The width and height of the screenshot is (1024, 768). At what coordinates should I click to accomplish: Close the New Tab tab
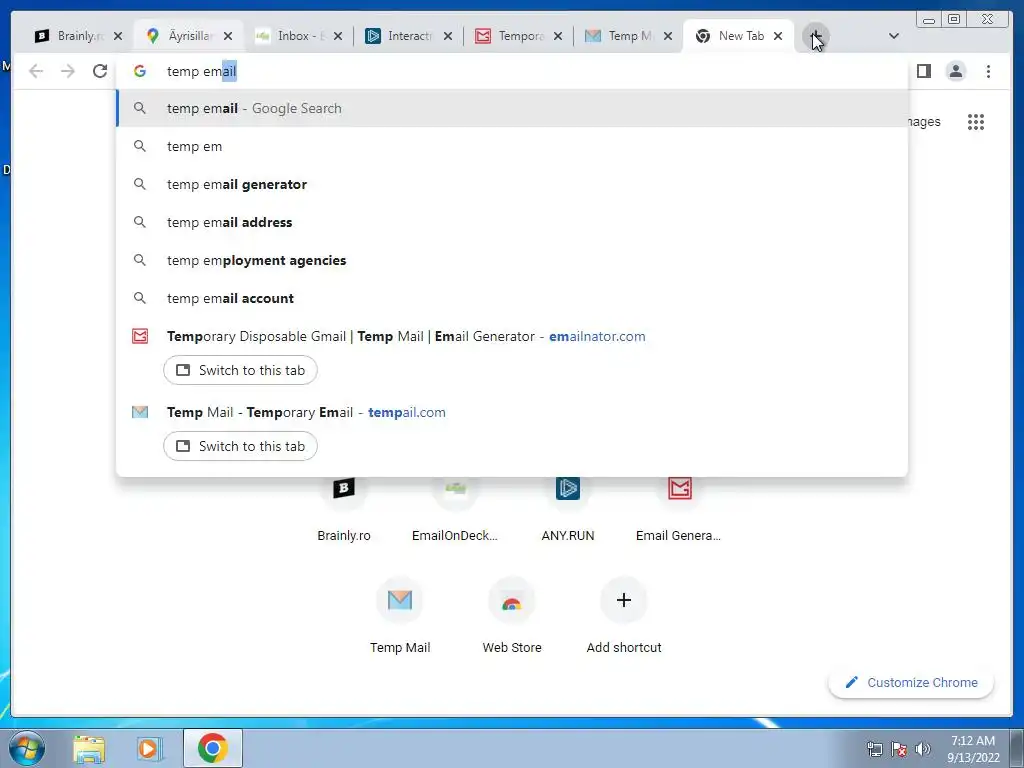click(x=778, y=36)
